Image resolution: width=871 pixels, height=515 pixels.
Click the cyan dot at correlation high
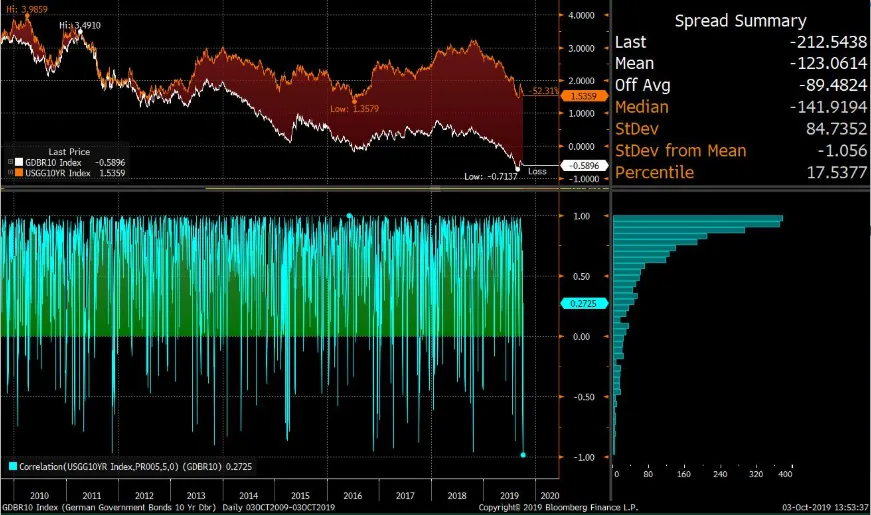(x=349, y=215)
